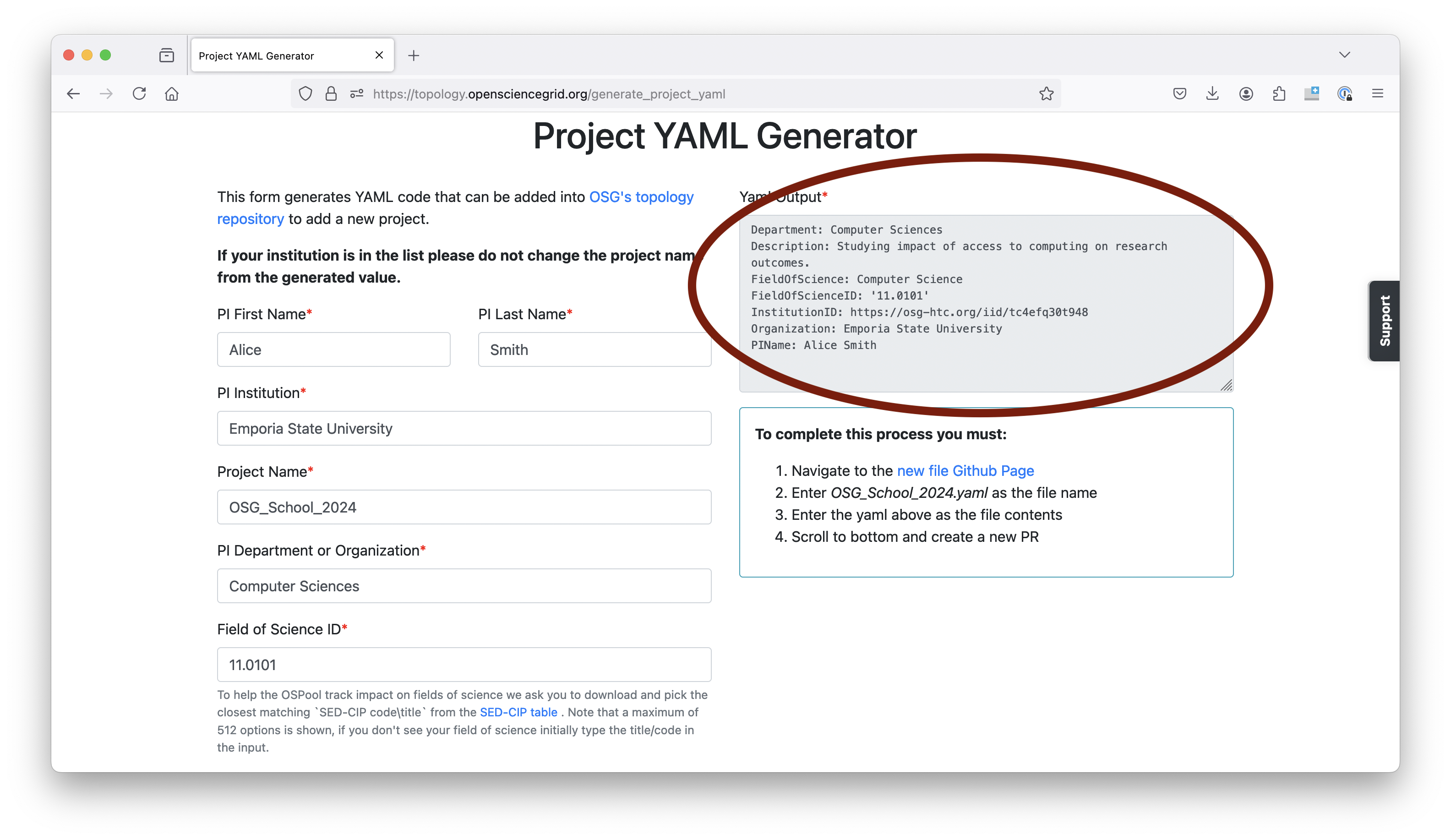
Task: Open the Extensions puzzle-piece icon
Action: [1279, 93]
